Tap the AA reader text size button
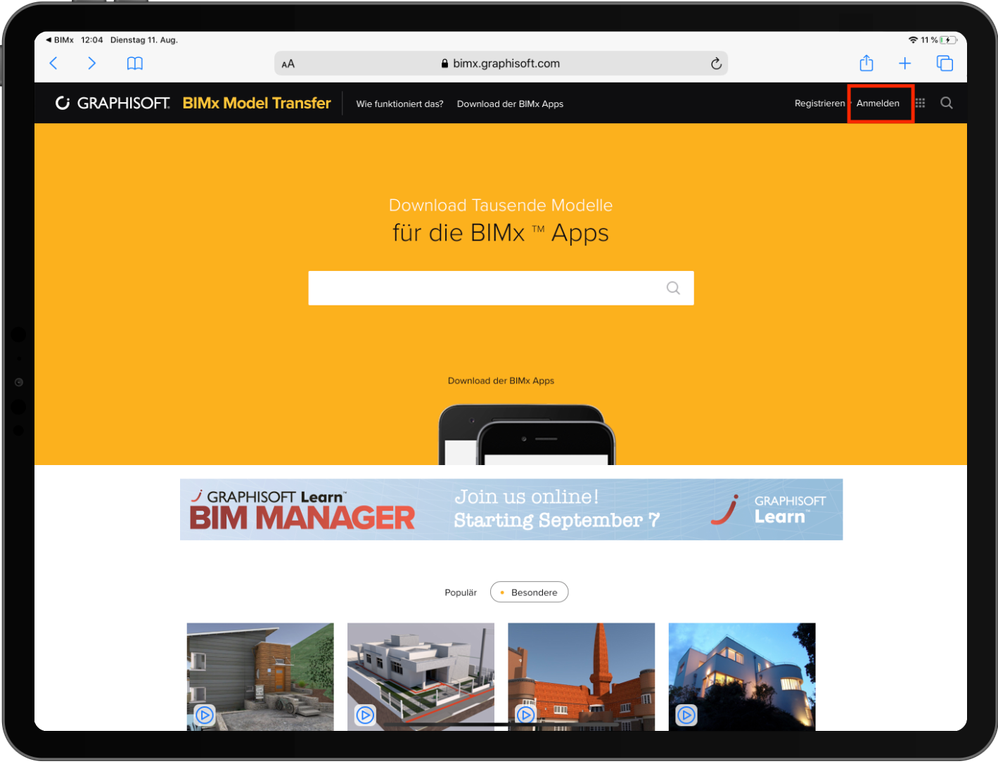 pyautogui.click(x=288, y=64)
